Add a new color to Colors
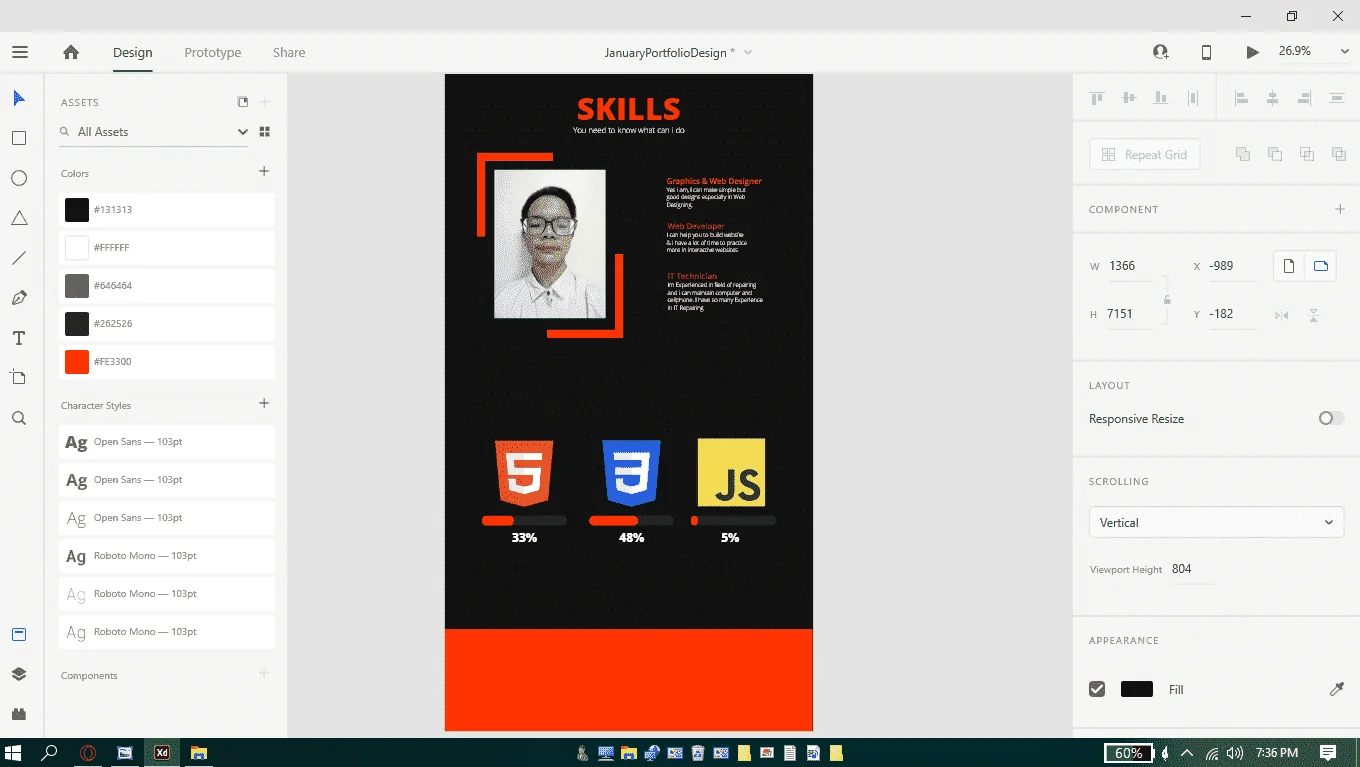Viewport: 1360px width, 767px height. tap(264, 172)
